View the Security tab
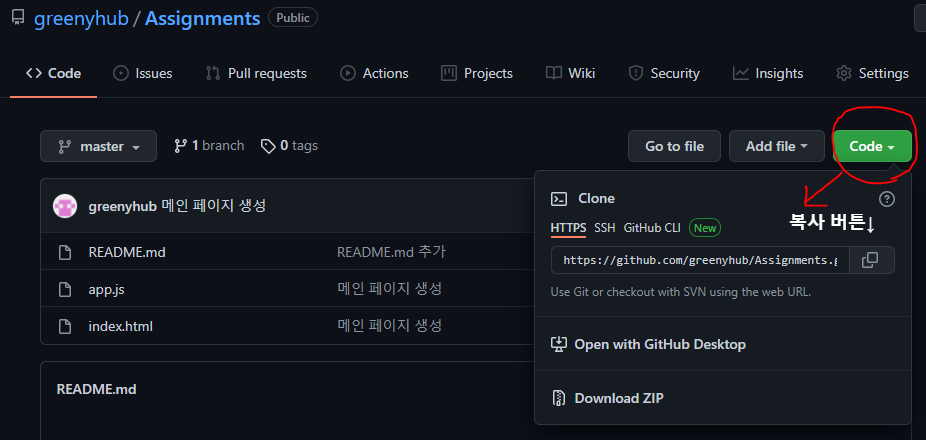The image size is (926, 440). (664, 73)
